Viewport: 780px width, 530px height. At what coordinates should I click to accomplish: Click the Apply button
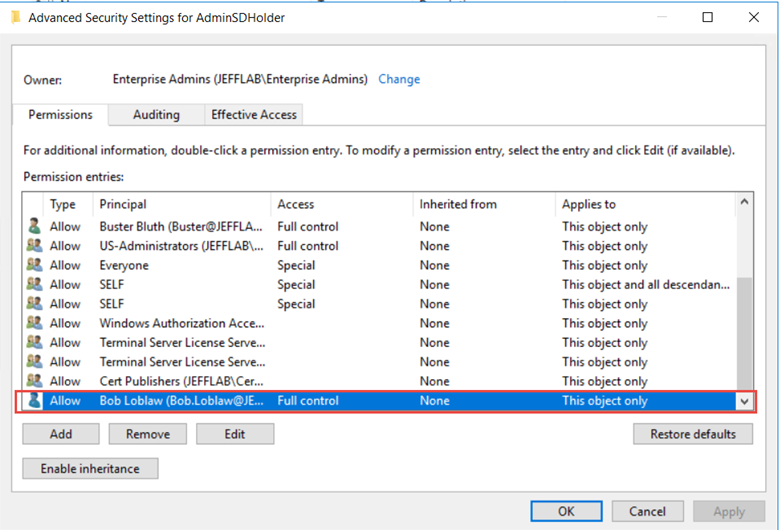point(729,511)
